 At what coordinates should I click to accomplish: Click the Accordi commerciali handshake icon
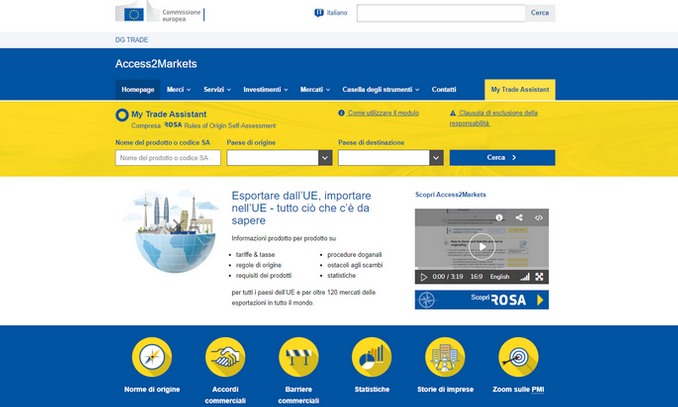tap(225, 357)
